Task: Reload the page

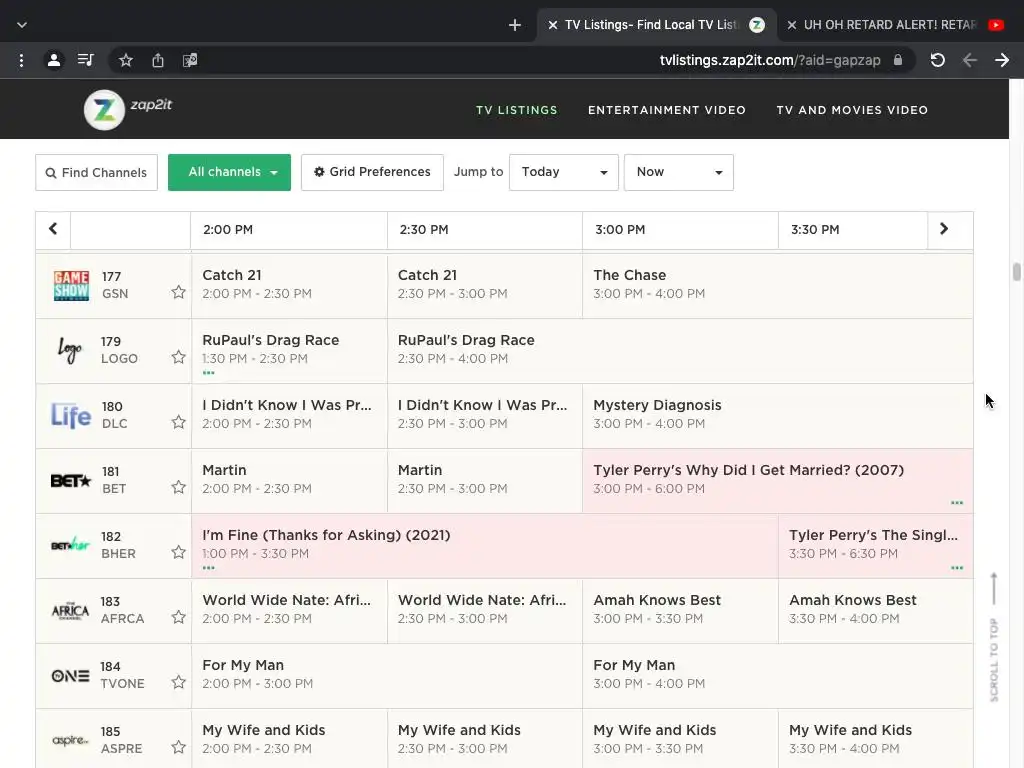Action: click(x=938, y=60)
